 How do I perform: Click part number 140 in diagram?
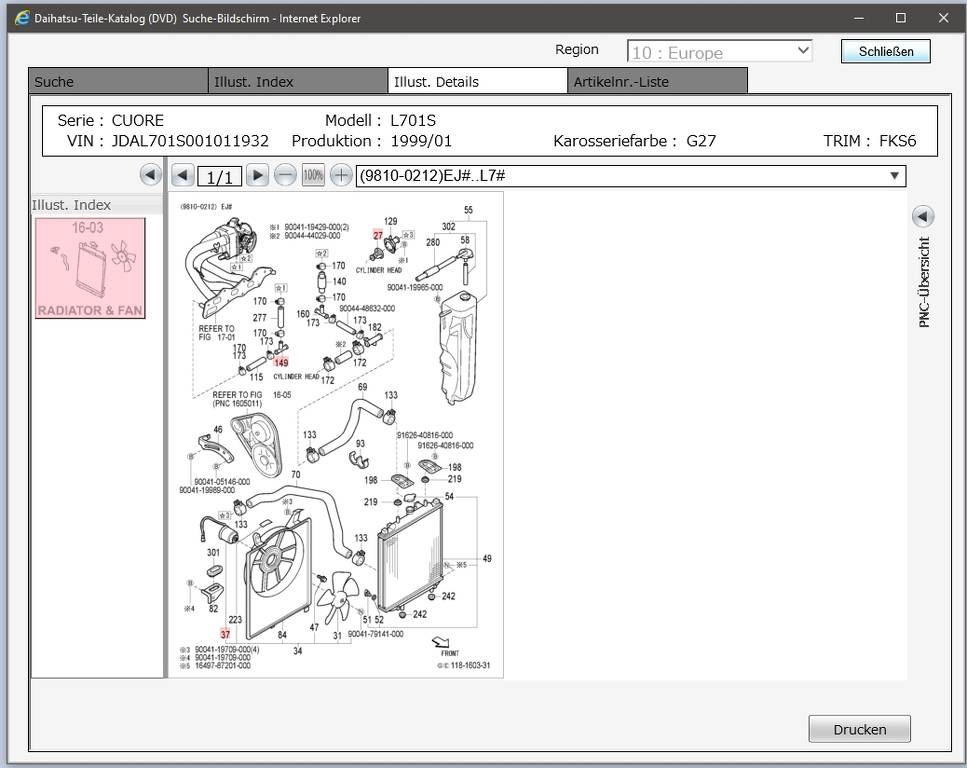[339, 281]
